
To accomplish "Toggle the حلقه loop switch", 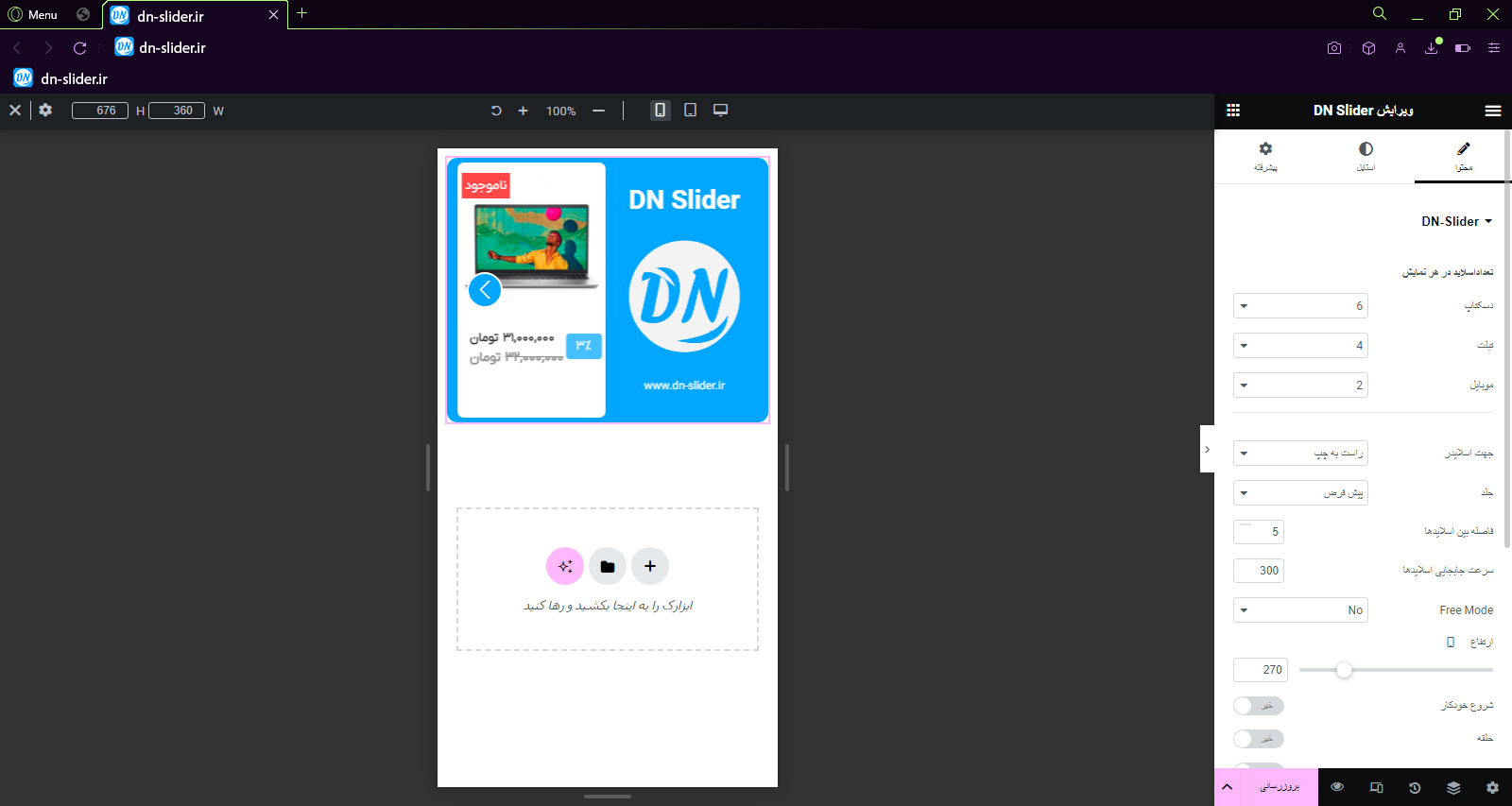I will pyautogui.click(x=1259, y=738).
